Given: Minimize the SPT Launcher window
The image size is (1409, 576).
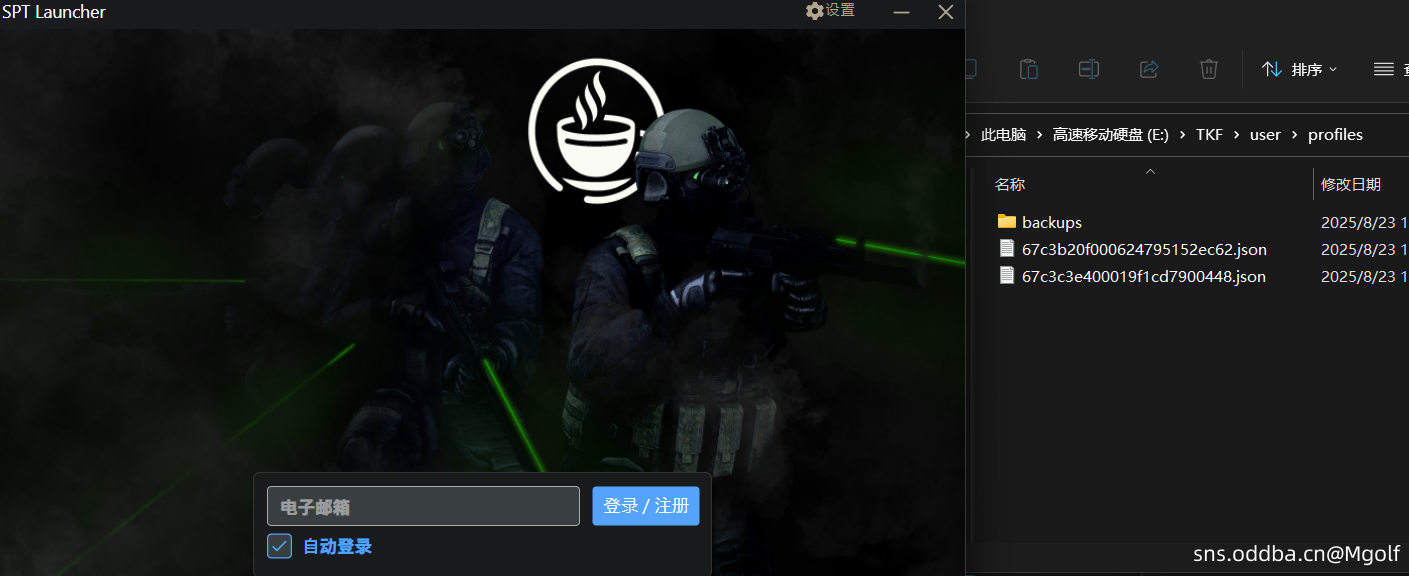Looking at the screenshot, I should click(x=901, y=12).
